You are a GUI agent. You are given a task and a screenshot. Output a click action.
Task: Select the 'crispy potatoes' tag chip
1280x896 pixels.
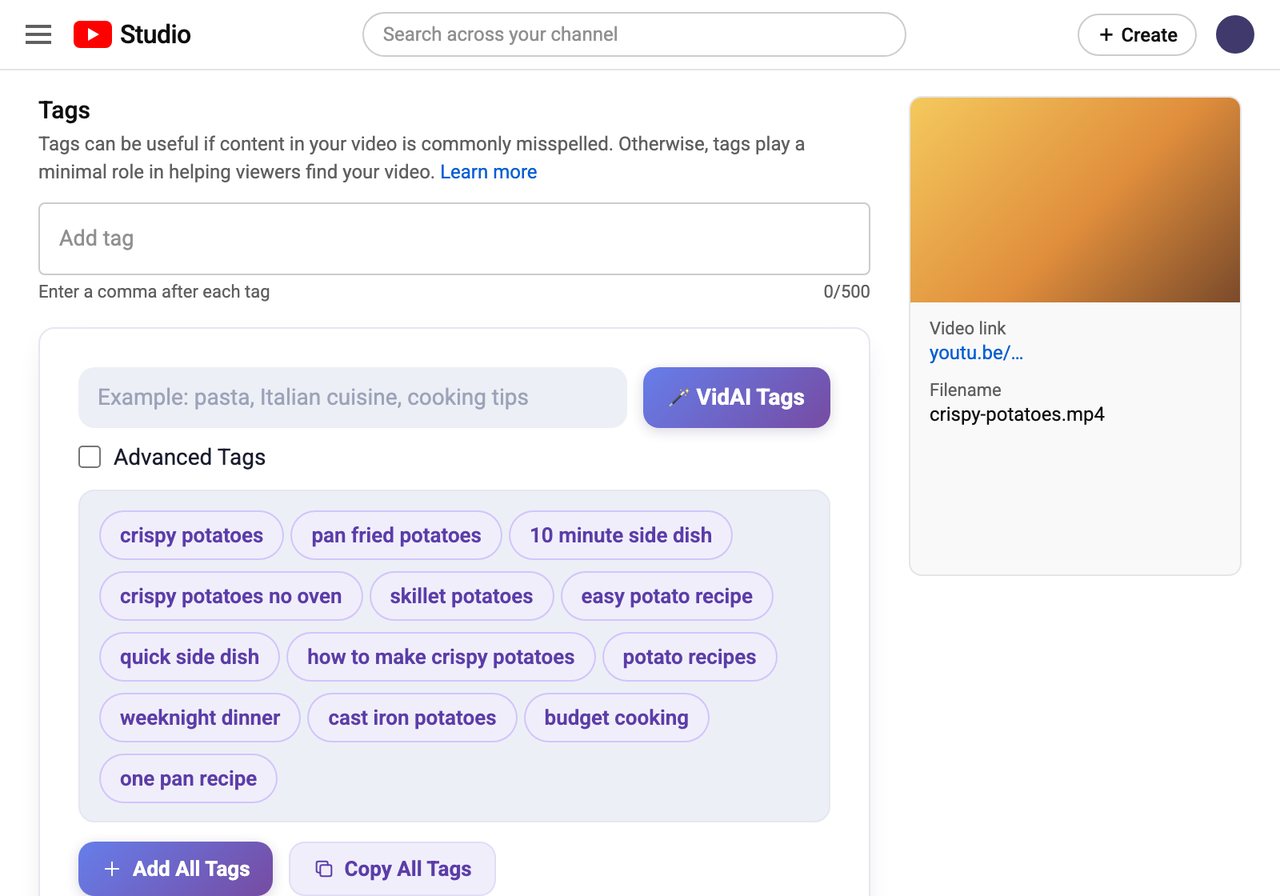pyautogui.click(x=191, y=536)
